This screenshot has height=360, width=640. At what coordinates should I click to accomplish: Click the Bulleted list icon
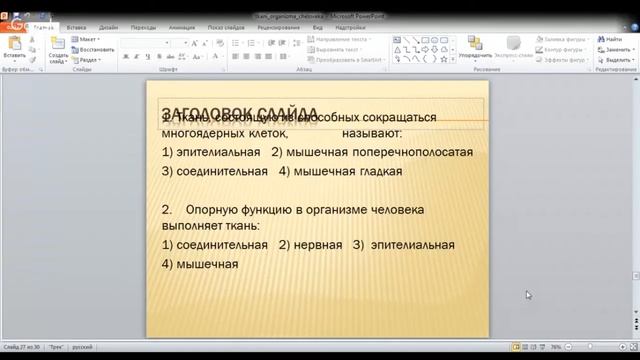pos(236,43)
